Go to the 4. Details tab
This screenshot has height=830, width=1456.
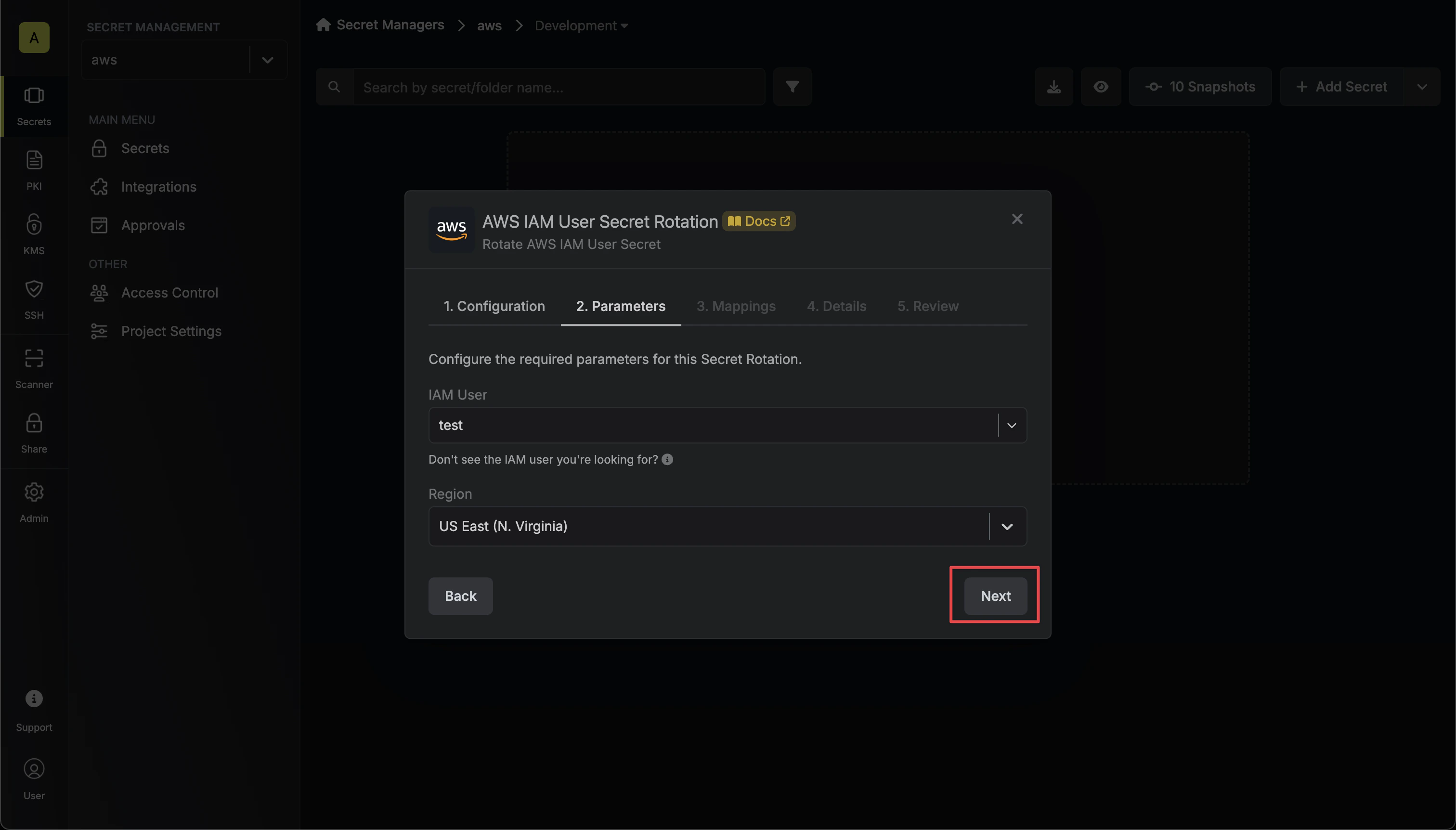click(836, 306)
